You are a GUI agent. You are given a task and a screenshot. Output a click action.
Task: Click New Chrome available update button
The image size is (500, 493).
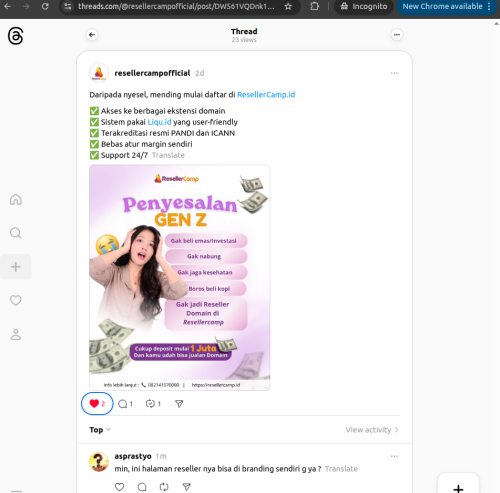pos(447,6)
